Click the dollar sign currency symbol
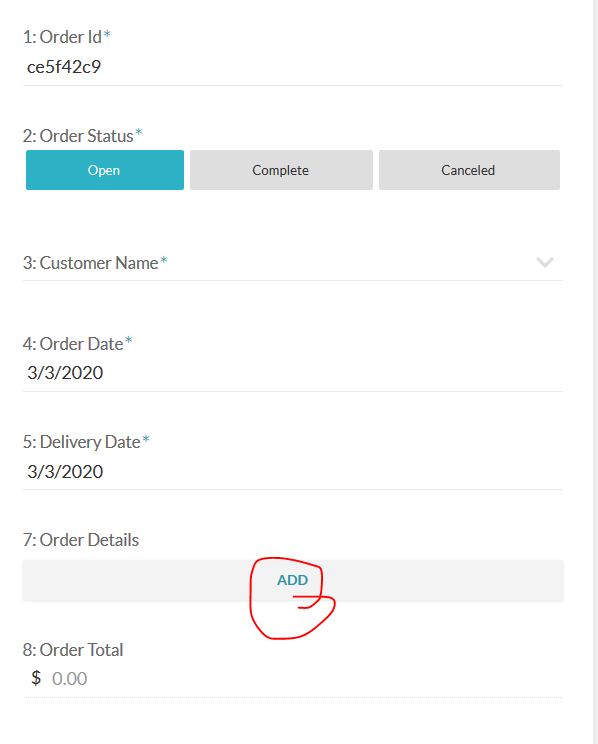 coord(36,678)
